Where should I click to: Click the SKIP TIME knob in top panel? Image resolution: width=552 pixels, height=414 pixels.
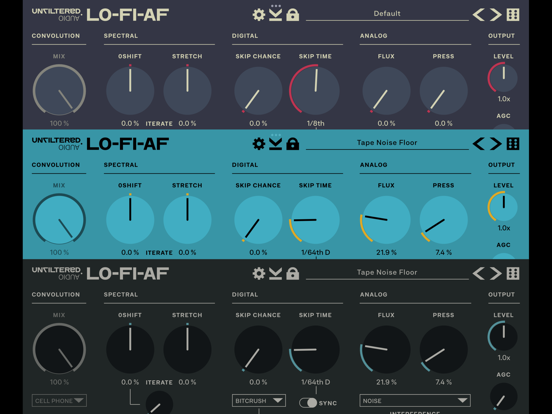pyautogui.click(x=315, y=90)
